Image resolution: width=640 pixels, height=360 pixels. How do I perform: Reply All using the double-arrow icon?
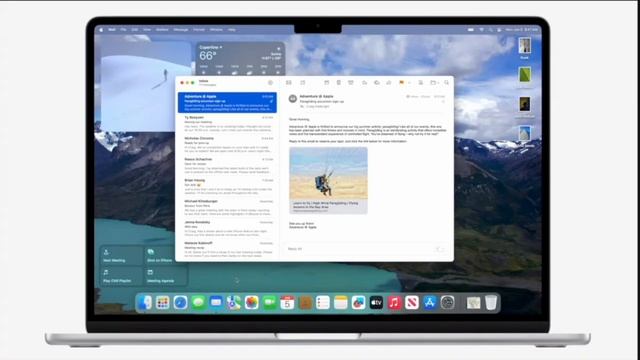pos(377,83)
